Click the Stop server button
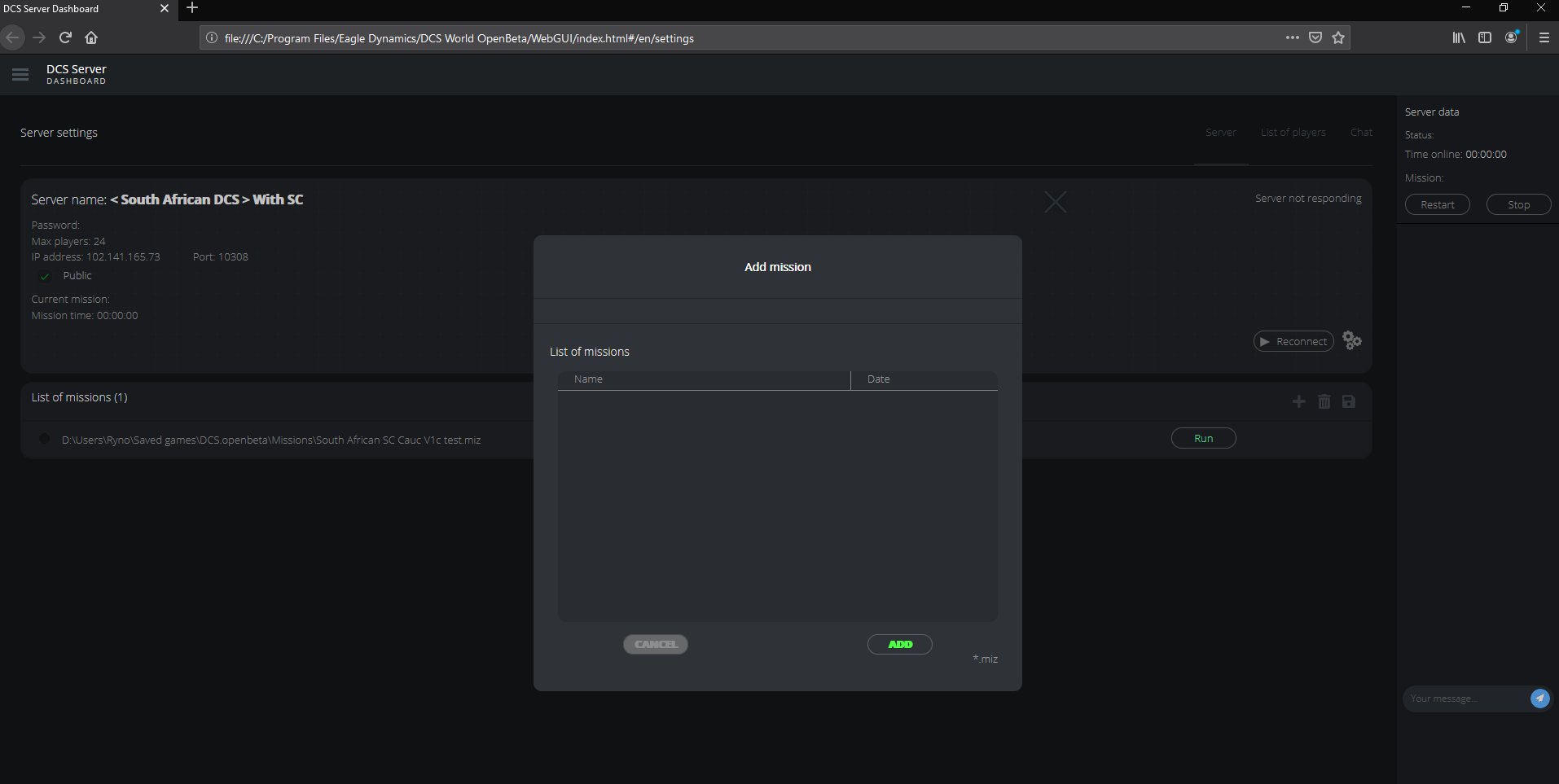 pyautogui.click(x=1518, y=204)
